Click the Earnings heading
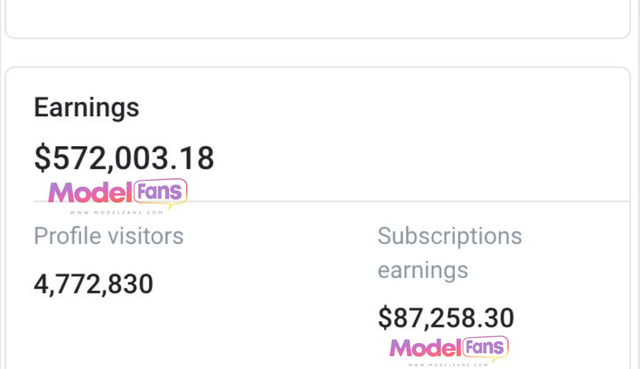This screenshot has height=369, width=640. [x=87, y=108]
